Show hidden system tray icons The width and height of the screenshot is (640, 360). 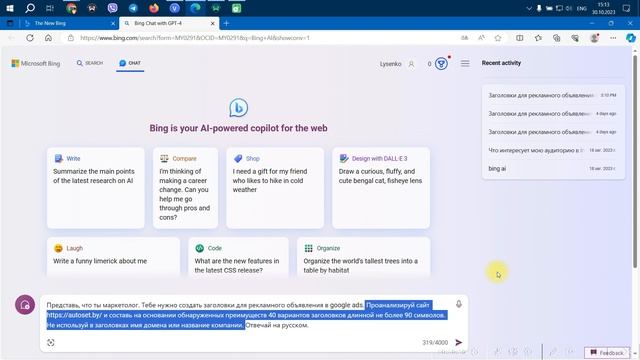click(x=529, y=8)
